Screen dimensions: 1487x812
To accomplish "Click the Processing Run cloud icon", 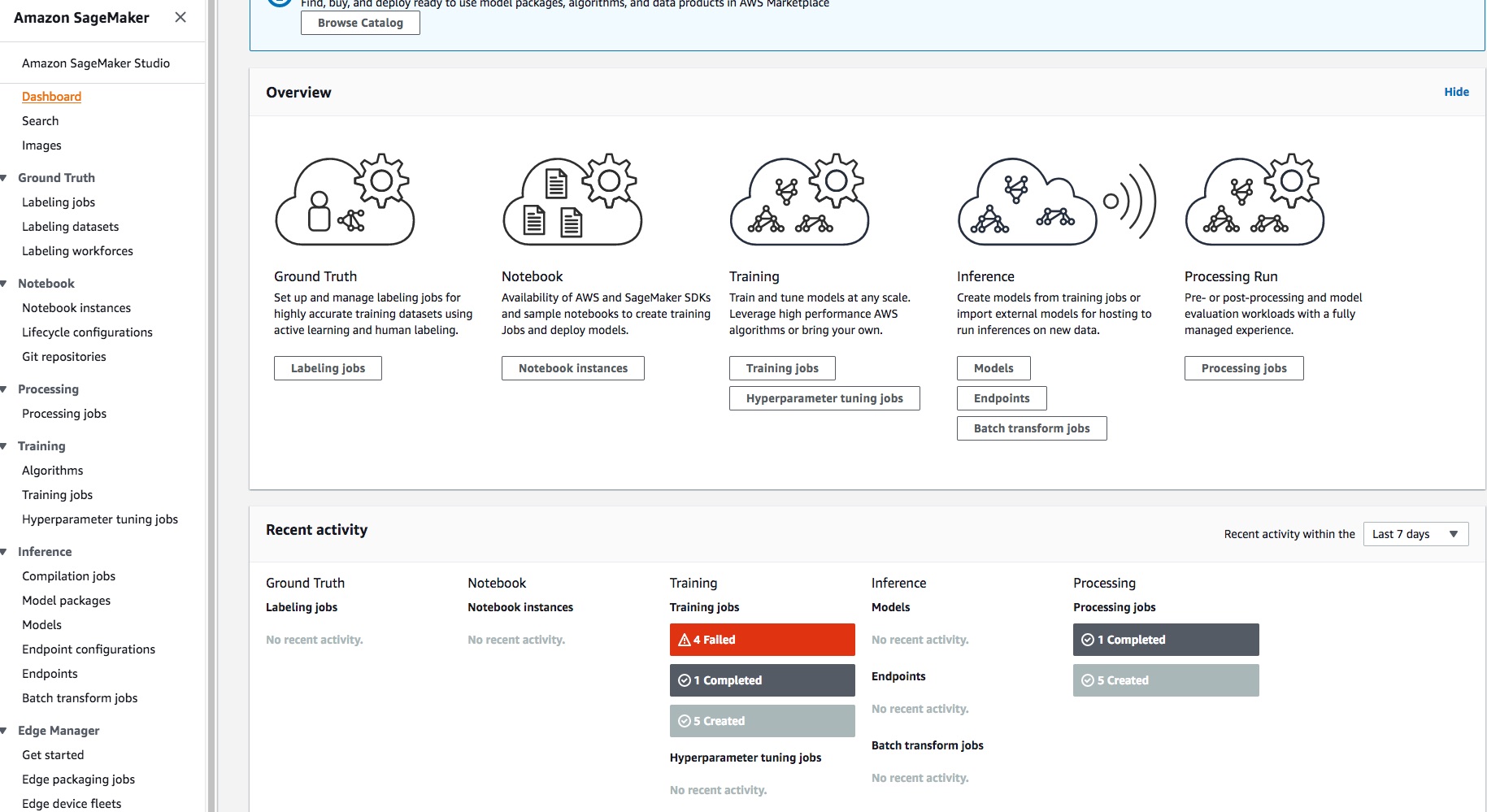I will click(1256, 200).
